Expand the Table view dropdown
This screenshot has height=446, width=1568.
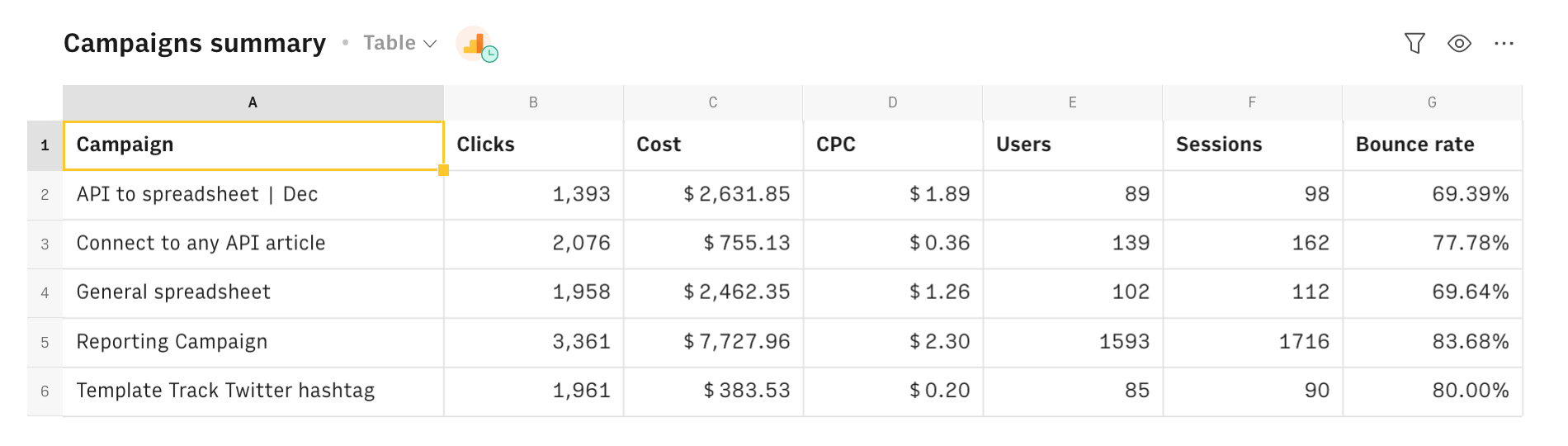coord(400,43)
